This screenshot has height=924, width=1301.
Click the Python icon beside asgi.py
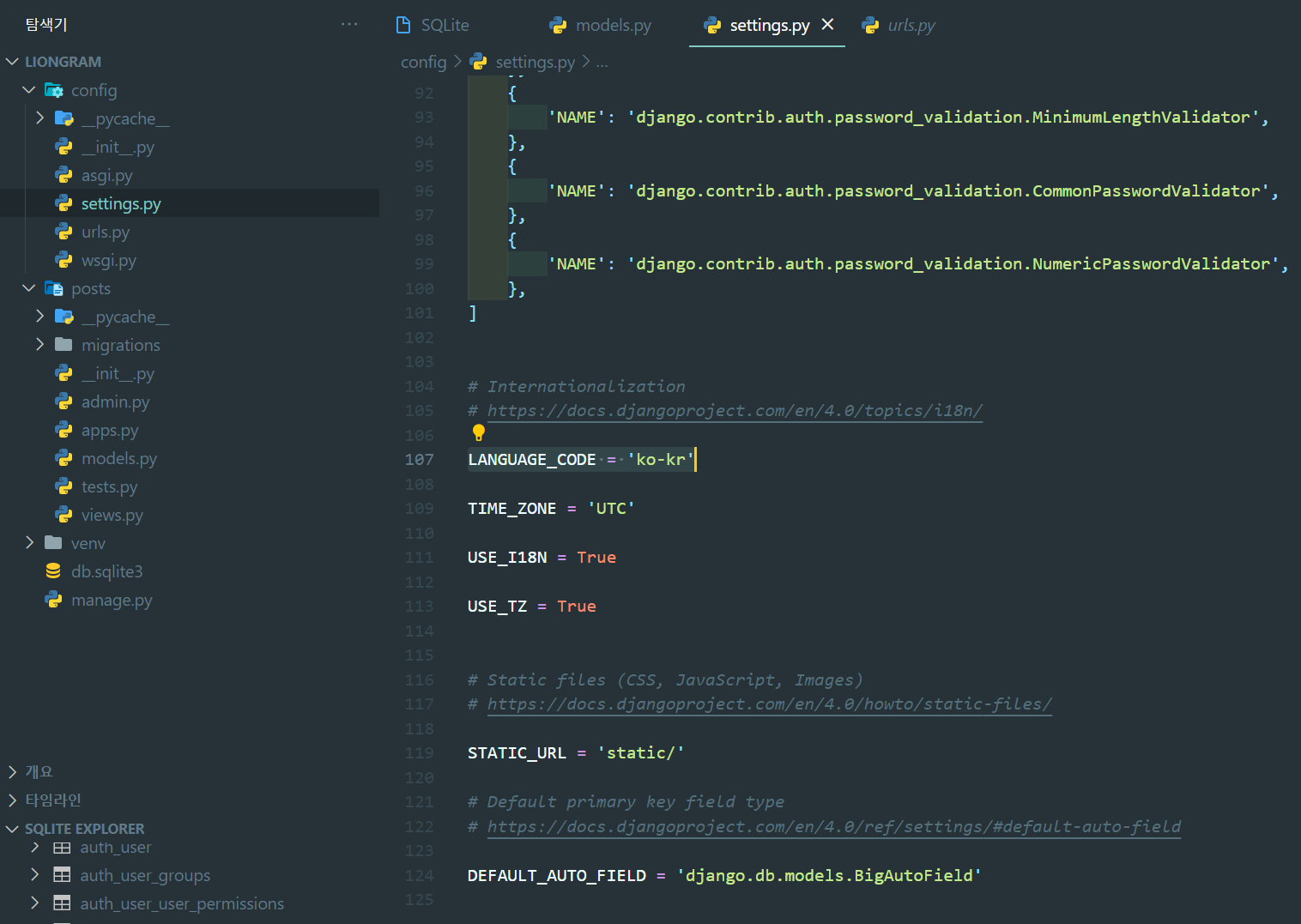click(64, 175)
